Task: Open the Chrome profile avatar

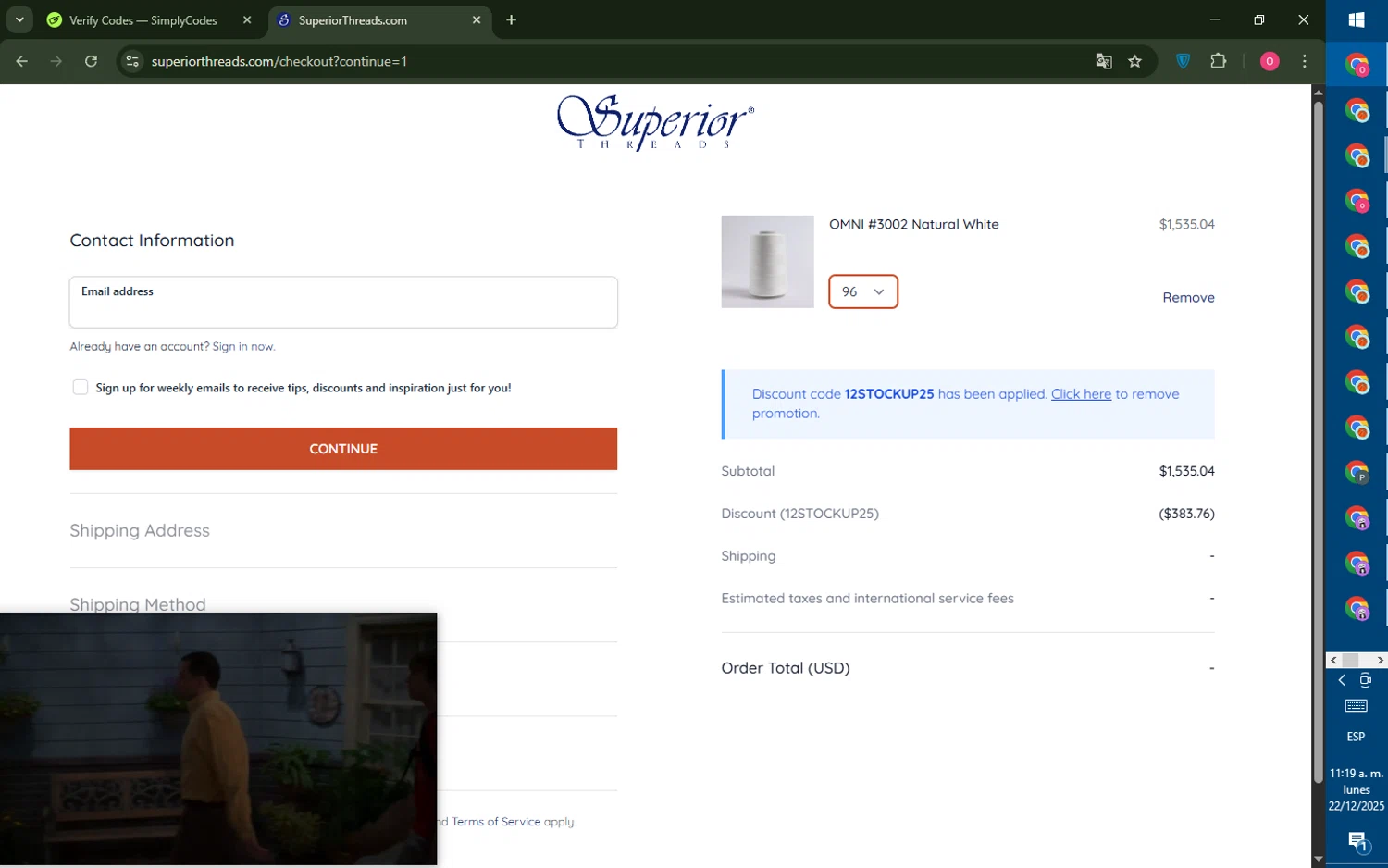Action: pos(1270,61)
